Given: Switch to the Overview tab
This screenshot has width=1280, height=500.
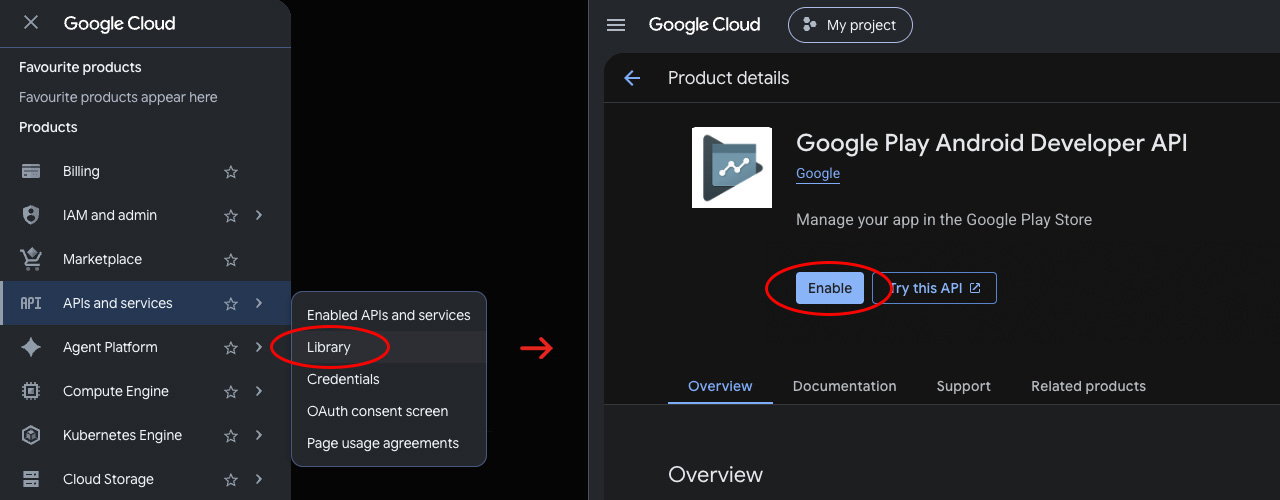Looking at the screenshot, I should (720, 386).
